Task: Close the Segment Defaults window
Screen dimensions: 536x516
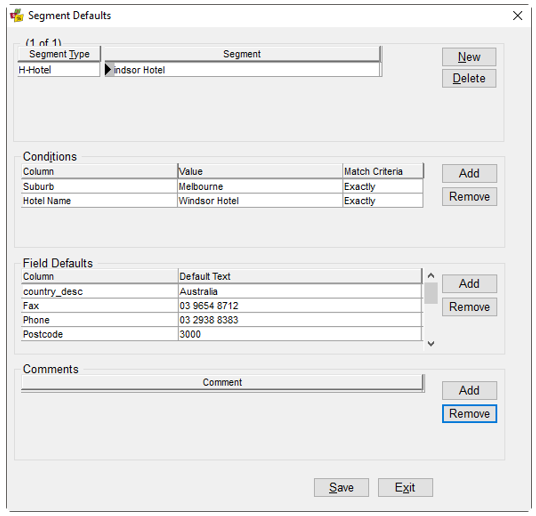Action: (518, 15)
